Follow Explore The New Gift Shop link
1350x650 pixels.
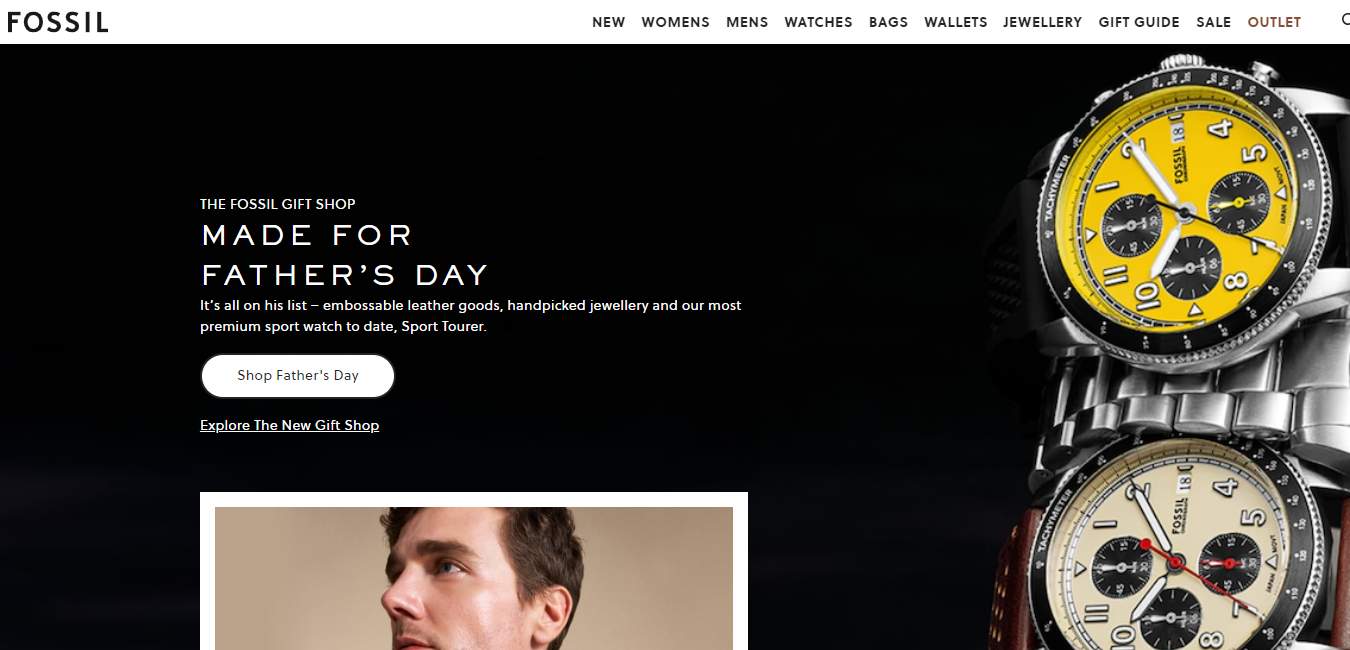click(289, 425)
